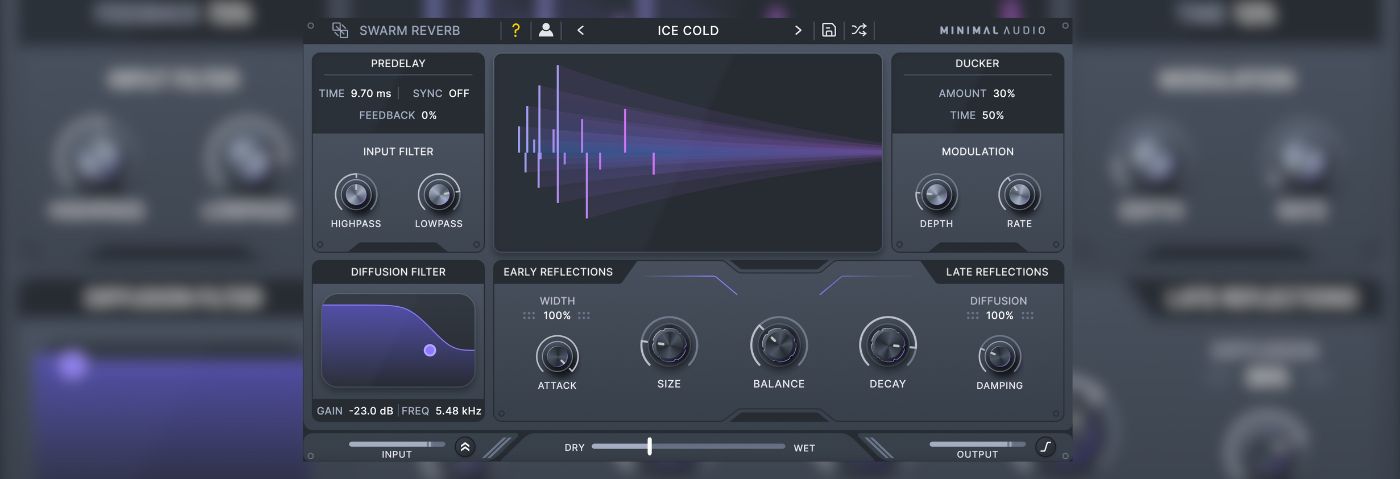Click the Minimal Audio brand logo
This screenshot has width=1400, height=479.
[992, 30]
